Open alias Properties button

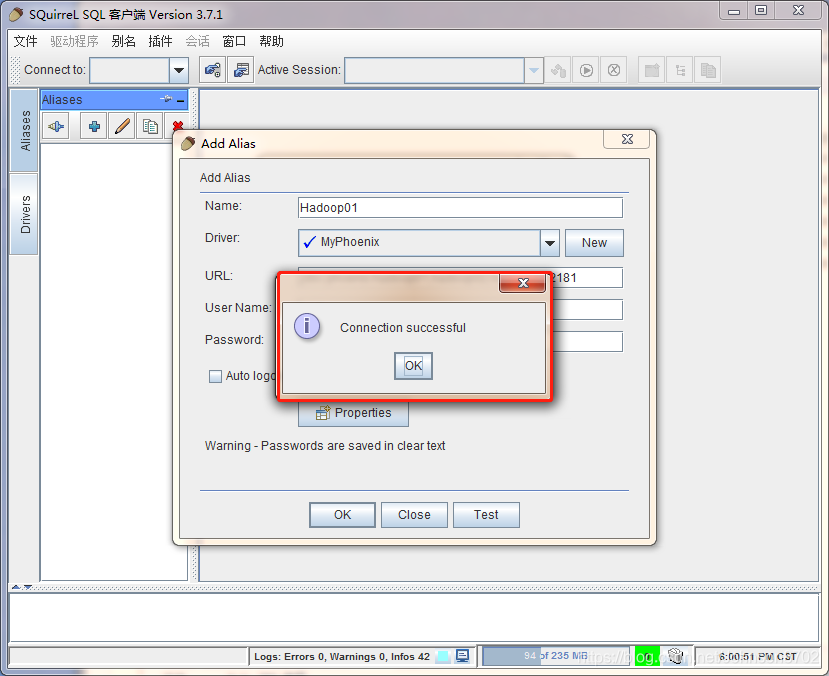[353, 413]
